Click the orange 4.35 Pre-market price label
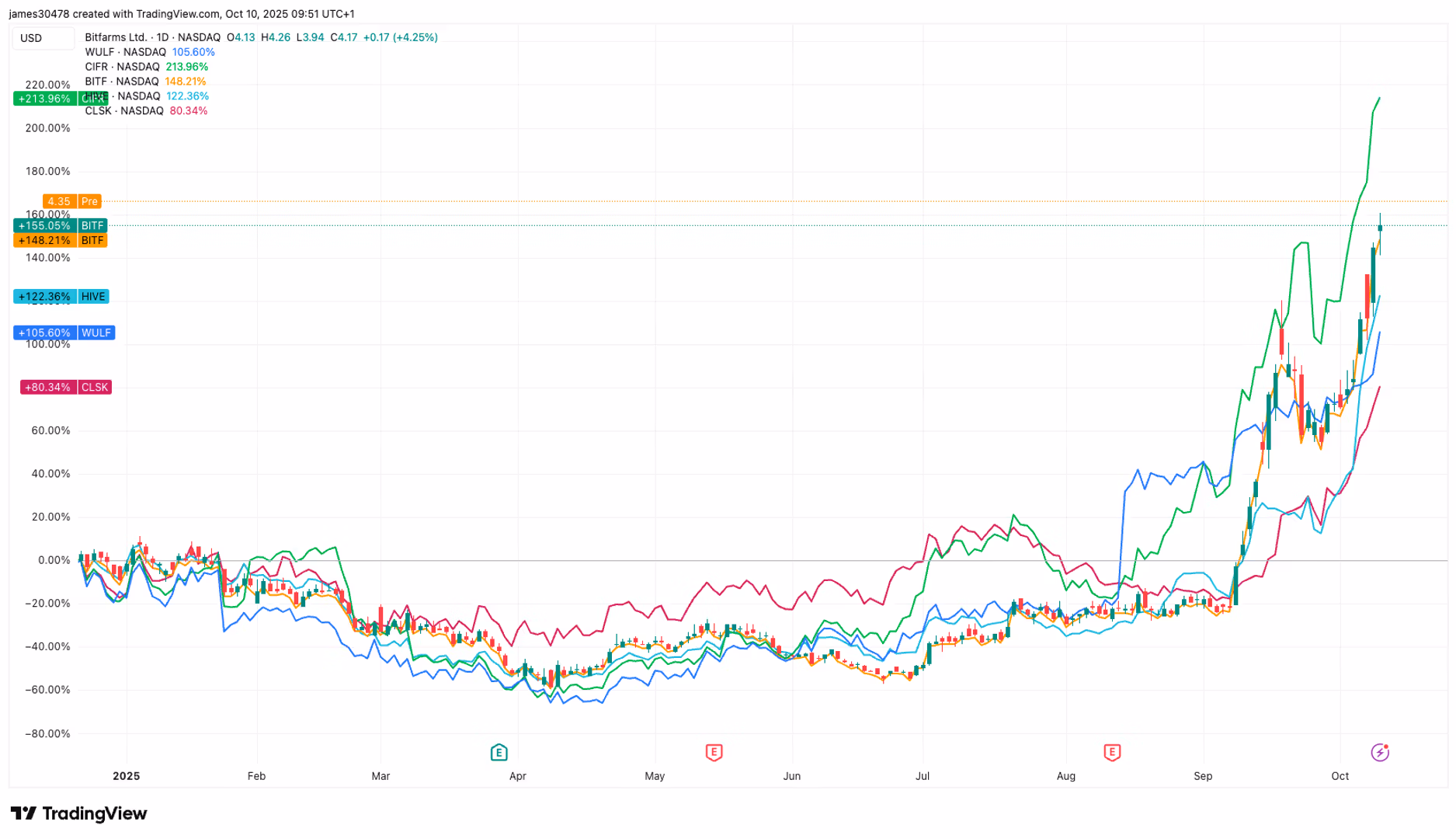Viewport: 1456px width, 839px height. click(71, 201)
